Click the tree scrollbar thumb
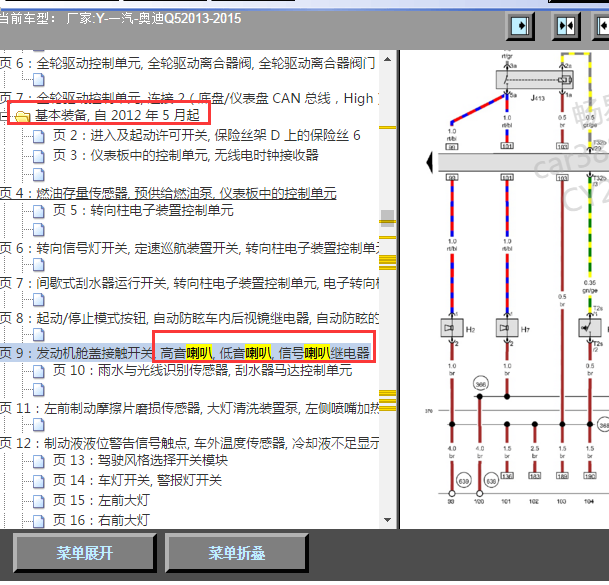609x585 pixels. pos(387,218)
